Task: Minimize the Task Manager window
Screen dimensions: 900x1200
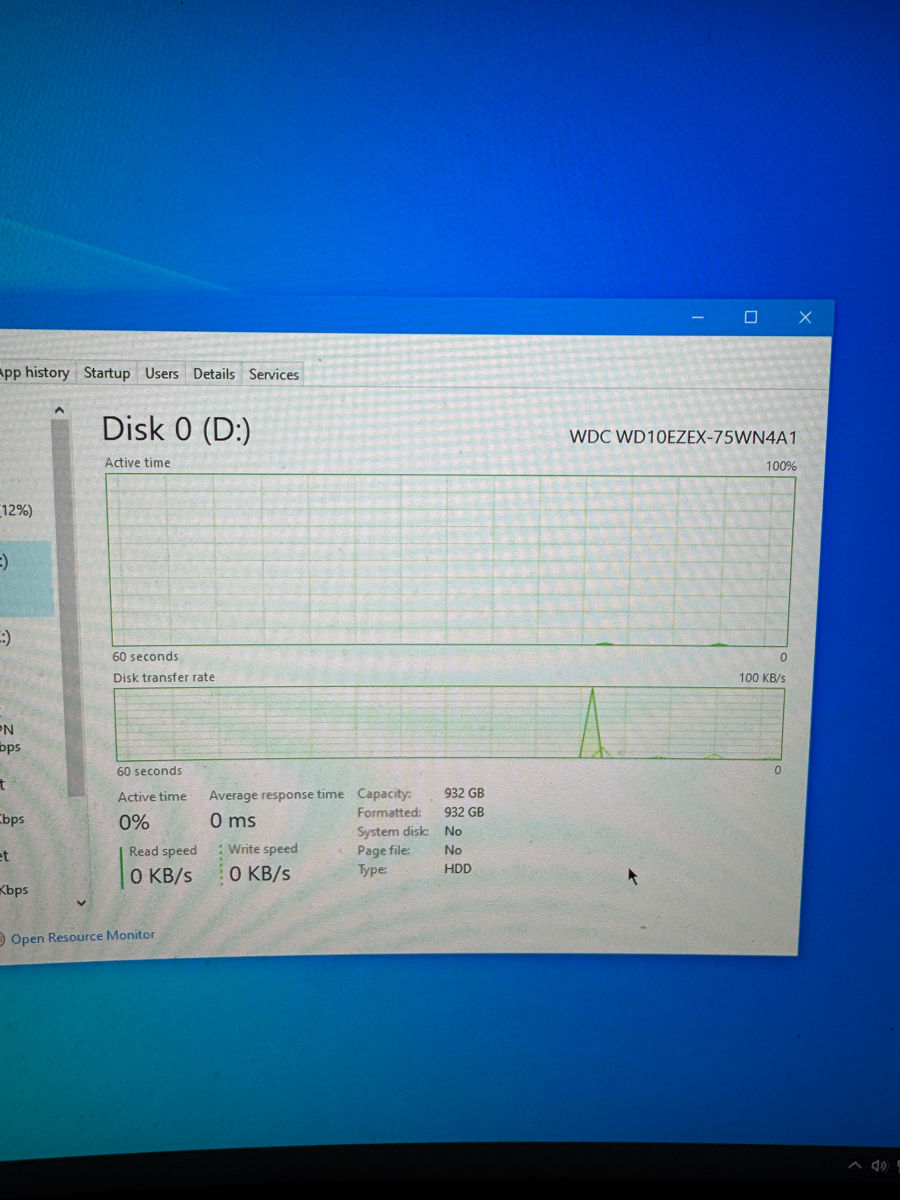Action: (x=698, y=317)
